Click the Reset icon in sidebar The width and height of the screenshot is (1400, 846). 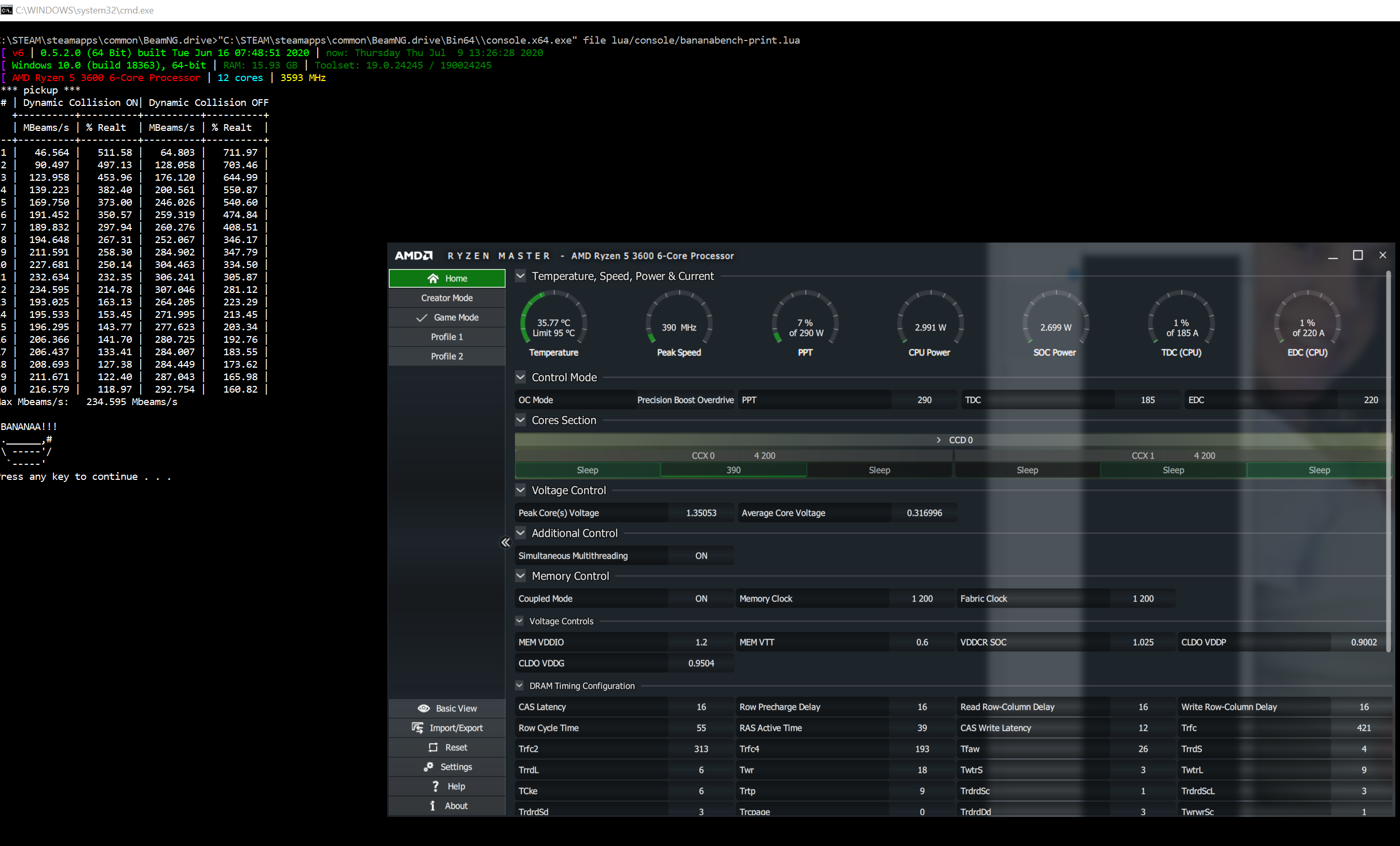point(433,747)
